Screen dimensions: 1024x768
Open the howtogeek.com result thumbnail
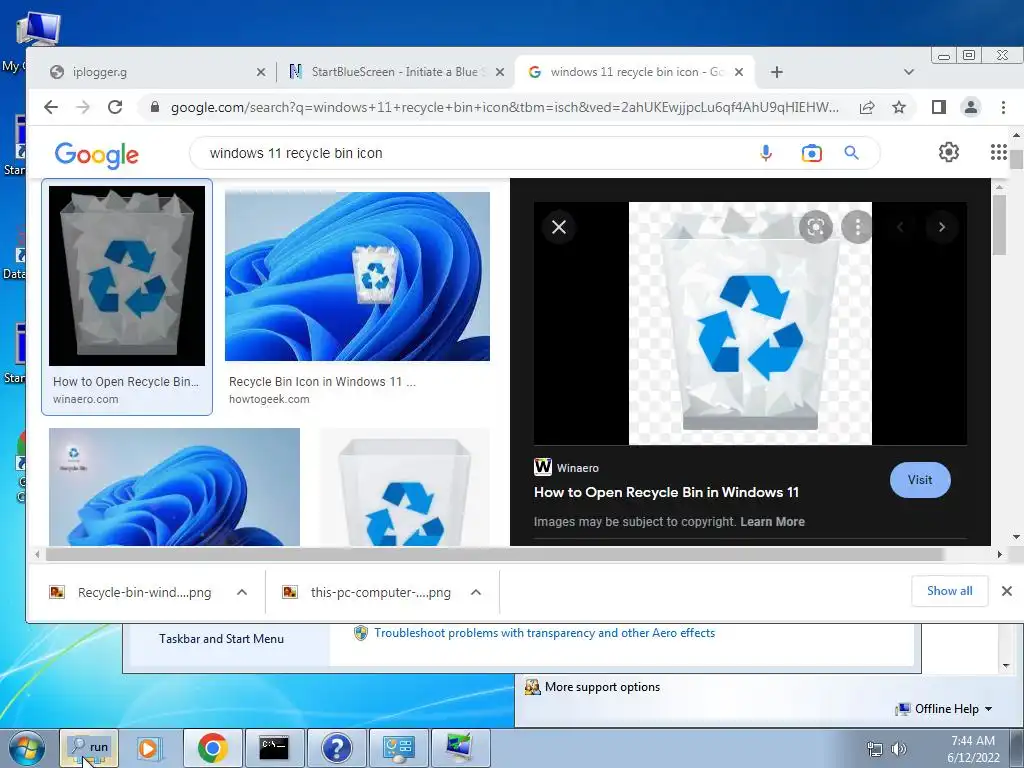(x=357, y=276)
